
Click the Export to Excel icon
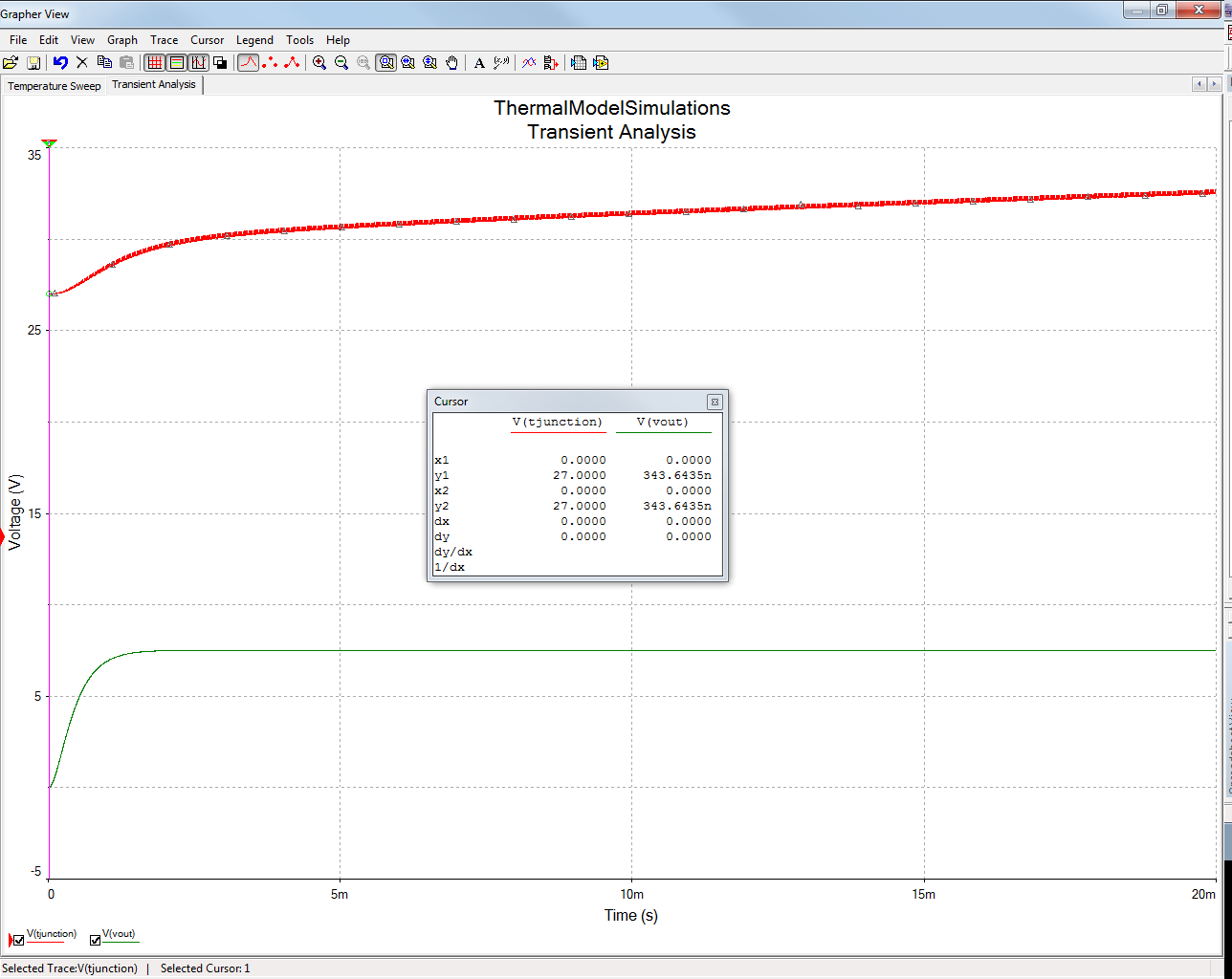(x=578, y=63)
